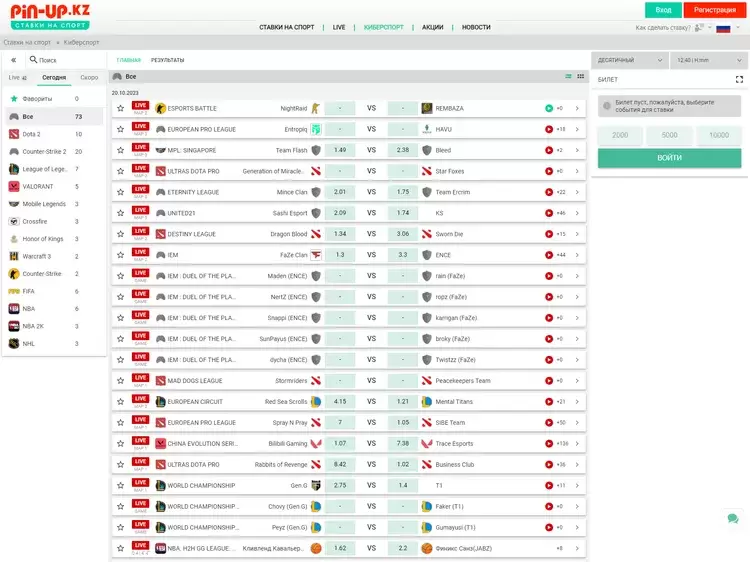Change site language via Russian flag
Image resolution: width=750 pixels, height=562 pixels.
[723, 28]
